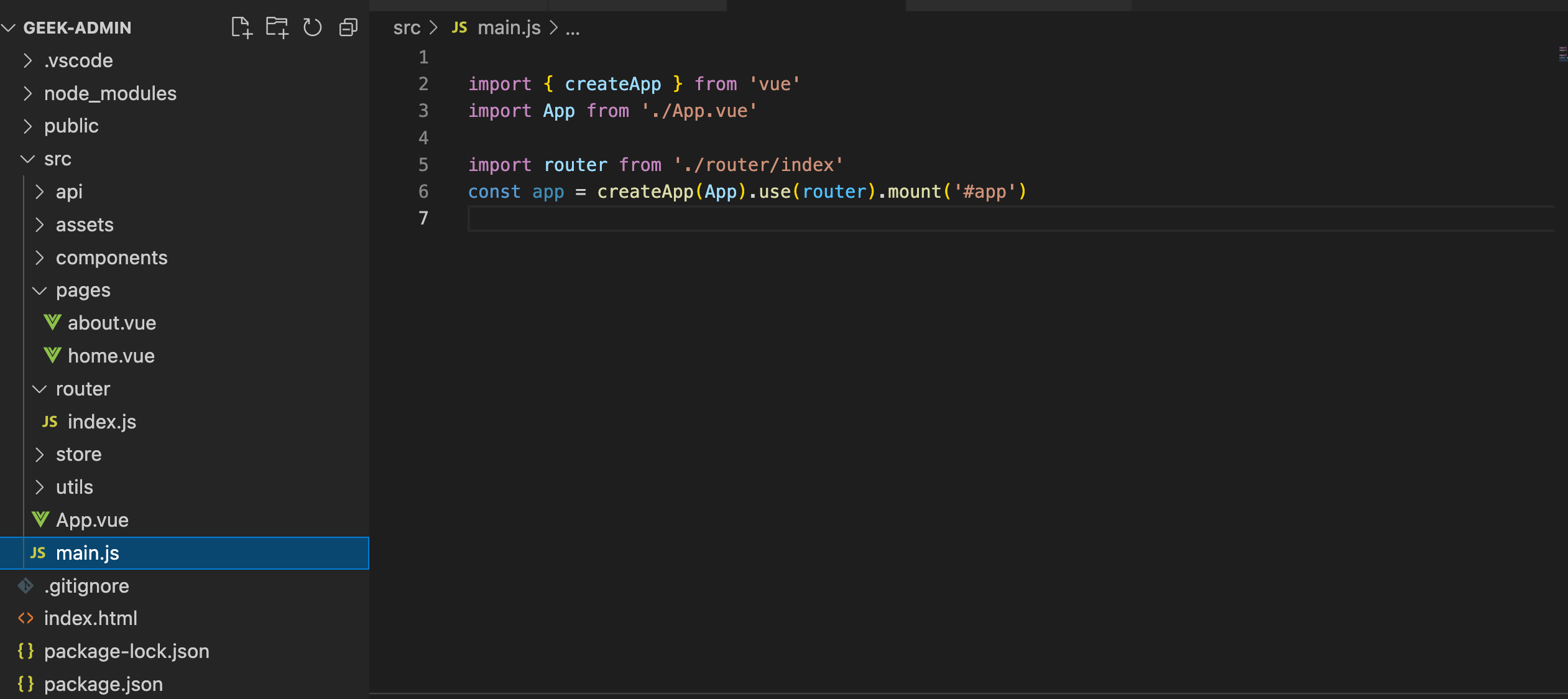Click the HTML icon beside index.html

point(25,618)
